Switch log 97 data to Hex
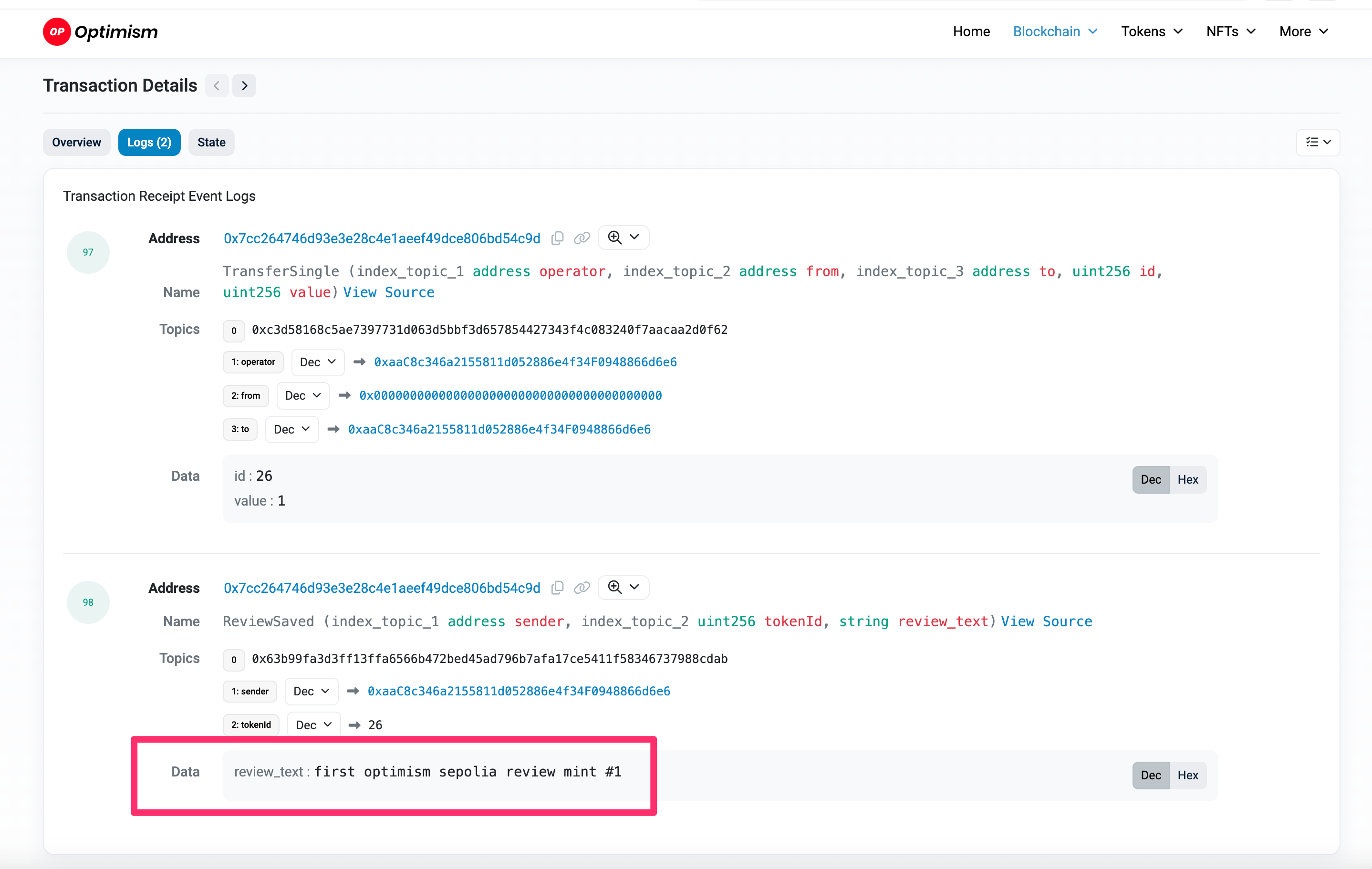Viewport: 1372px width, 869px height. pos(1188,479)
